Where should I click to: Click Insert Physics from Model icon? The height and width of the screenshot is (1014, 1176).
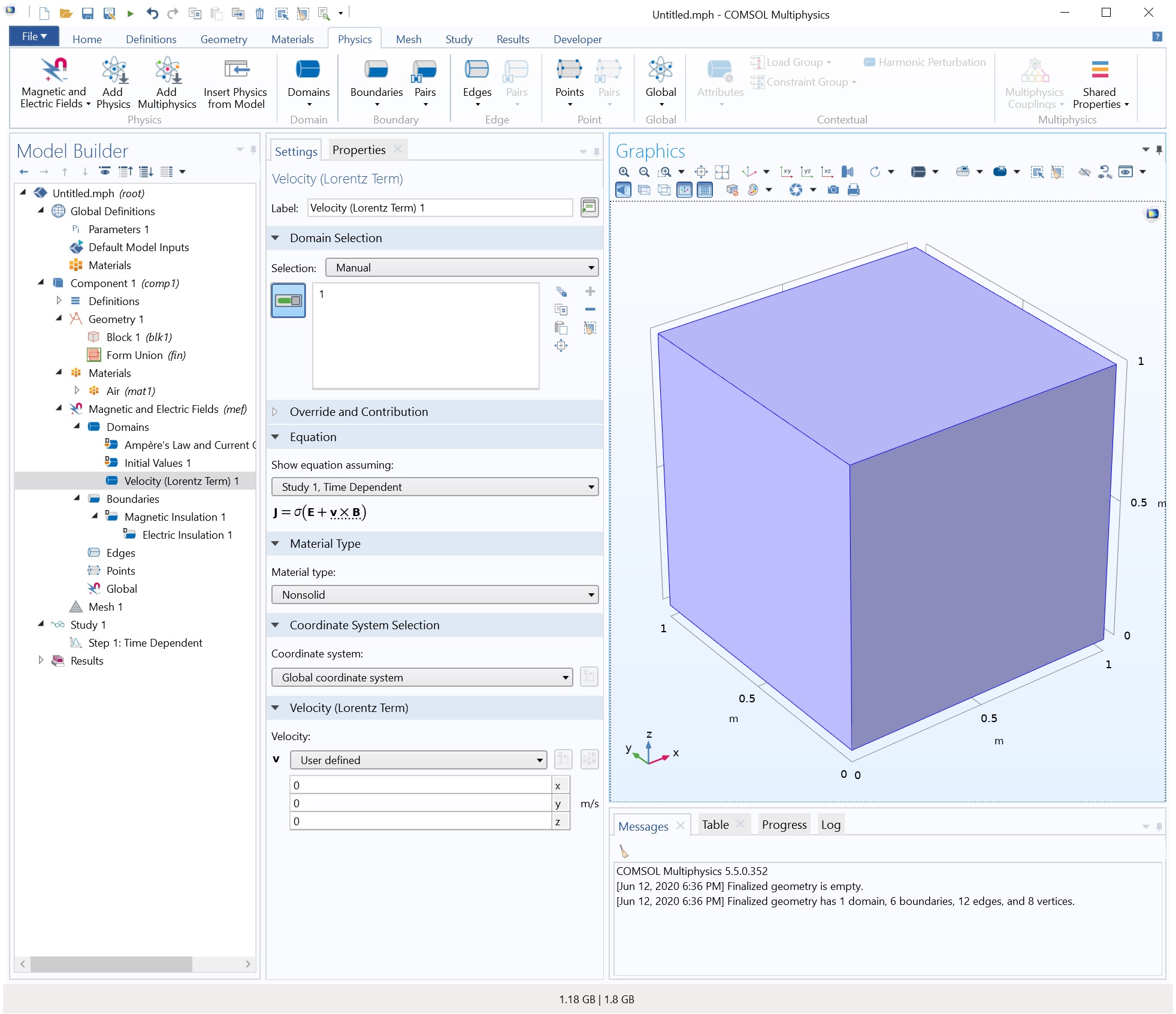[236, 70]
